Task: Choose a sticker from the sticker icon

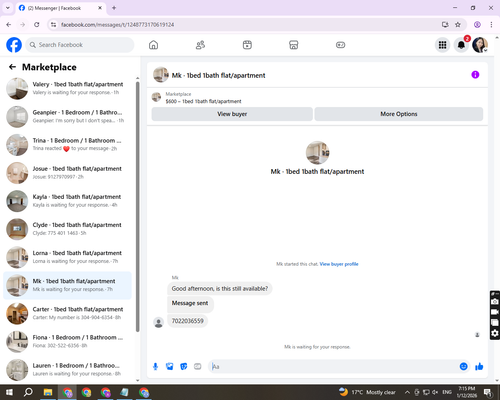Action: point(184,367)
